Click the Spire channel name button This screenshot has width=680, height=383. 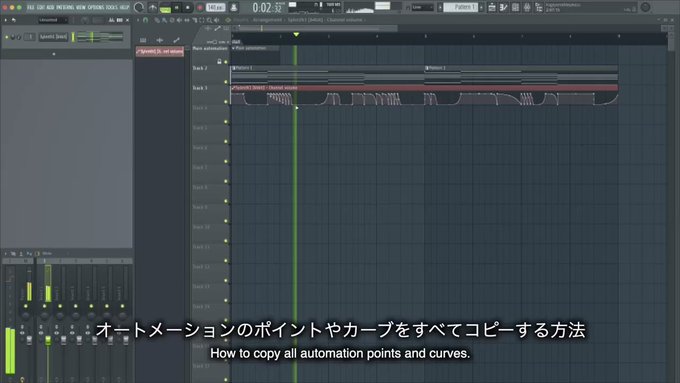click(53, 37)
